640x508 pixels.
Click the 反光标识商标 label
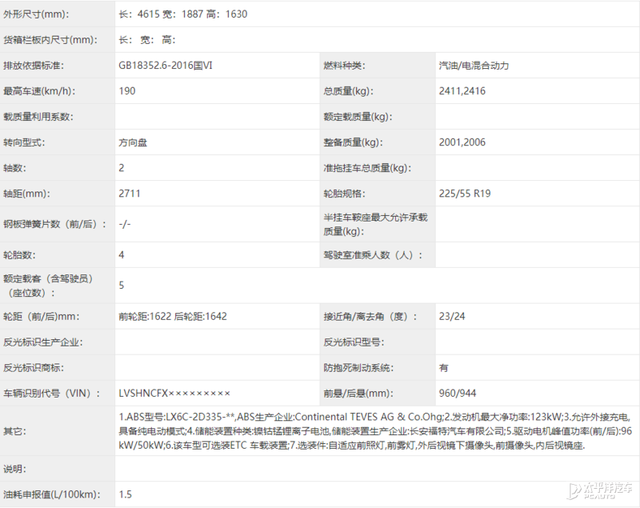(x=33, y=368)
